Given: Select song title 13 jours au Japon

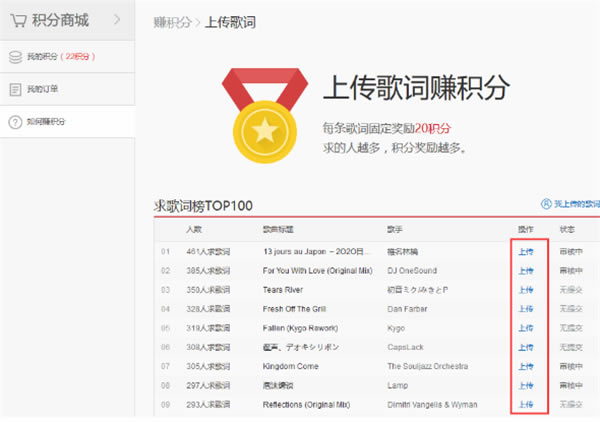Looking at the screenshot, I should 316,252.
